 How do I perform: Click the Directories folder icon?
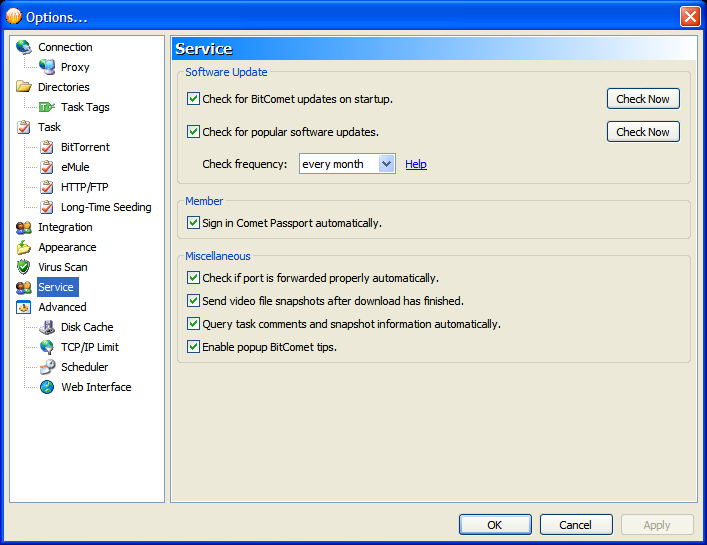(23, 87)
